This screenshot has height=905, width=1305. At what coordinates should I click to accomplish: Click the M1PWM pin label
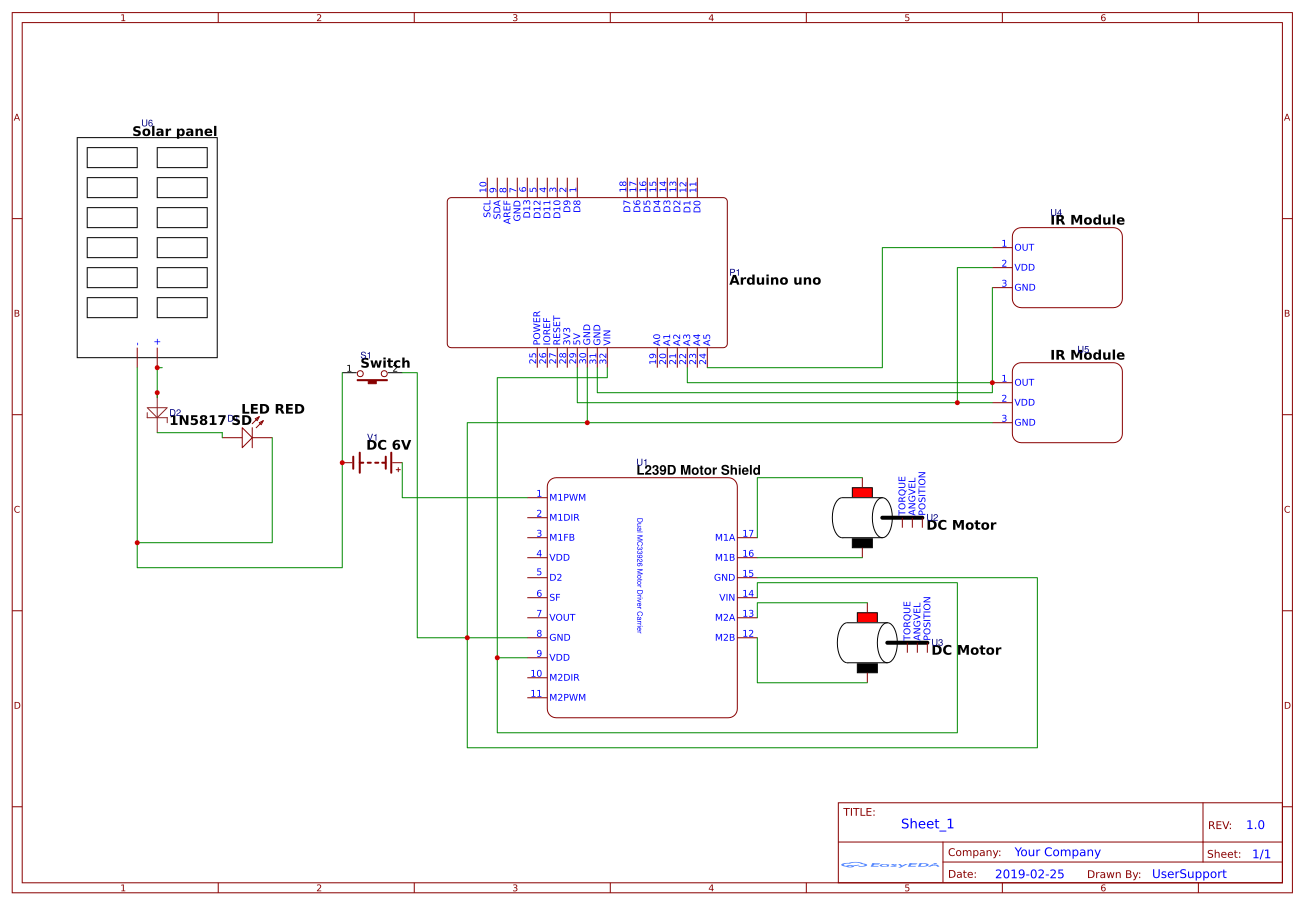click(567, 497)
